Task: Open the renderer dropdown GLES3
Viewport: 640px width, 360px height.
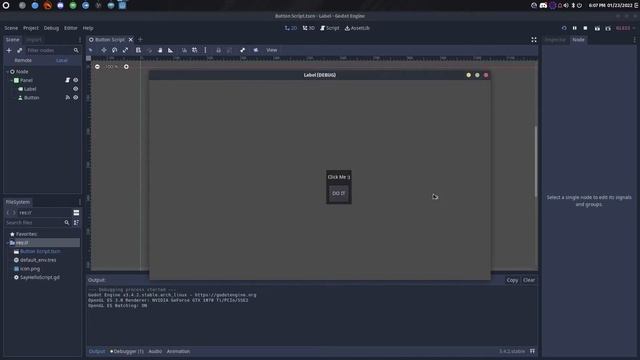Action: [x=625, y=28]
